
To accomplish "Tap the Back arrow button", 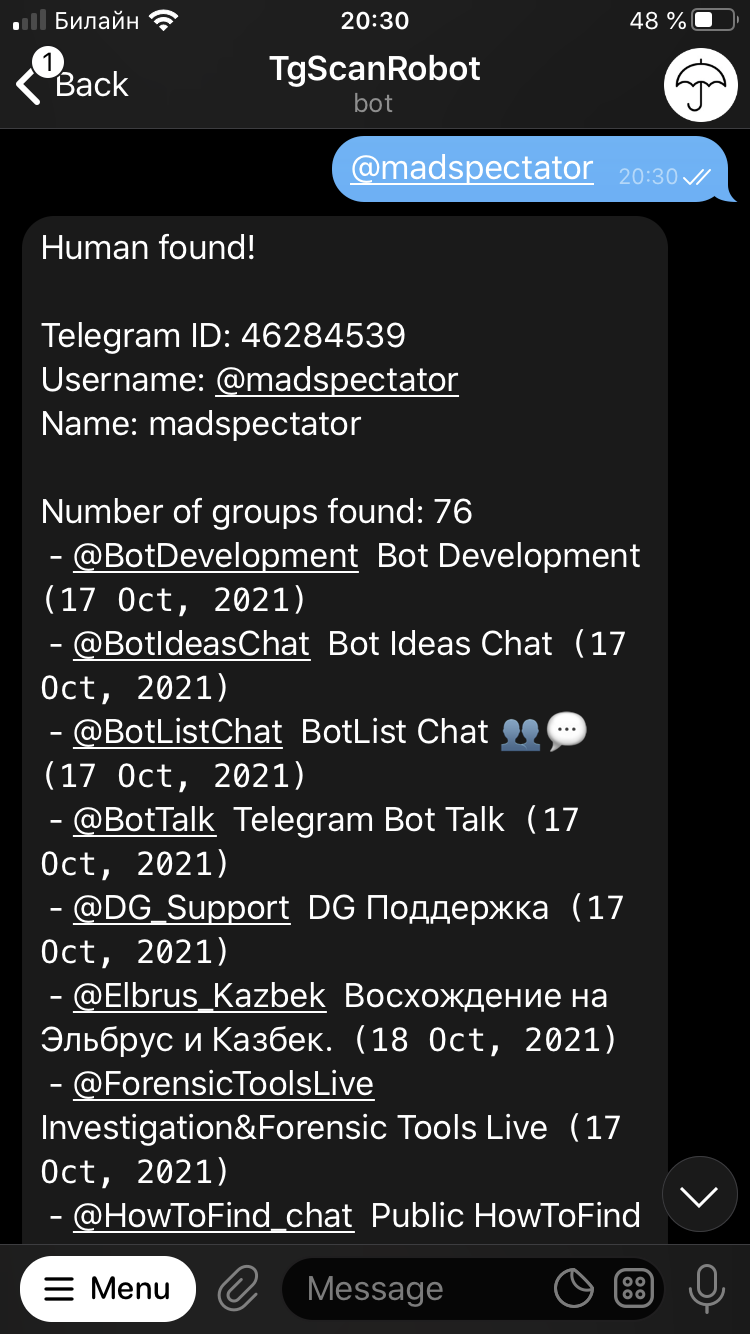I will coord(72,84).
